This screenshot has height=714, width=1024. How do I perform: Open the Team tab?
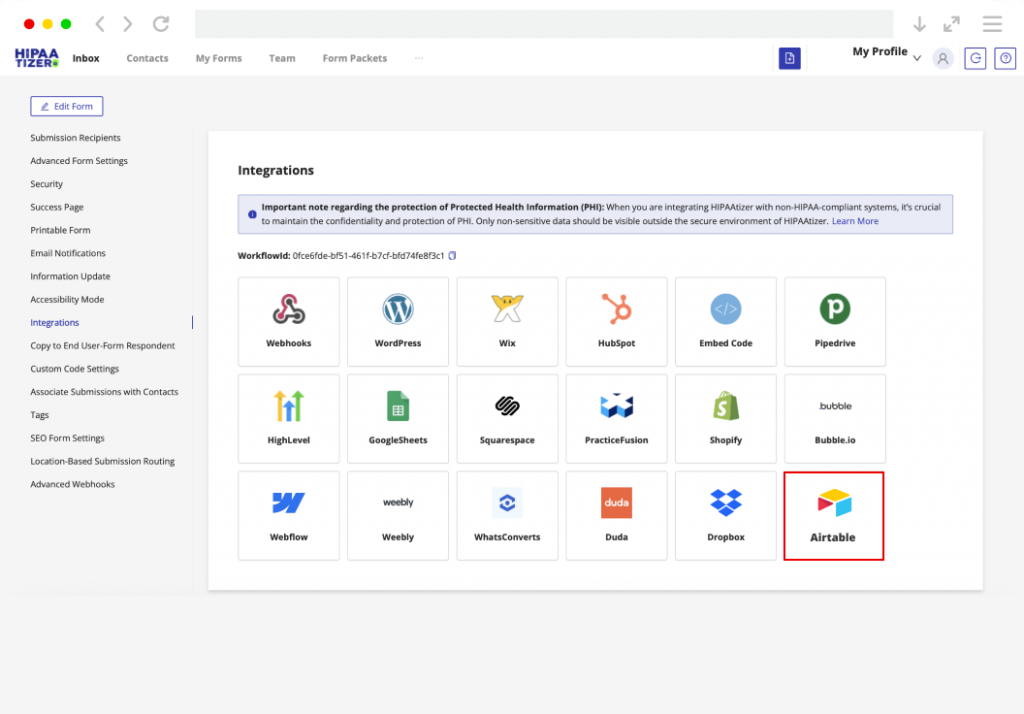(282, 58)
